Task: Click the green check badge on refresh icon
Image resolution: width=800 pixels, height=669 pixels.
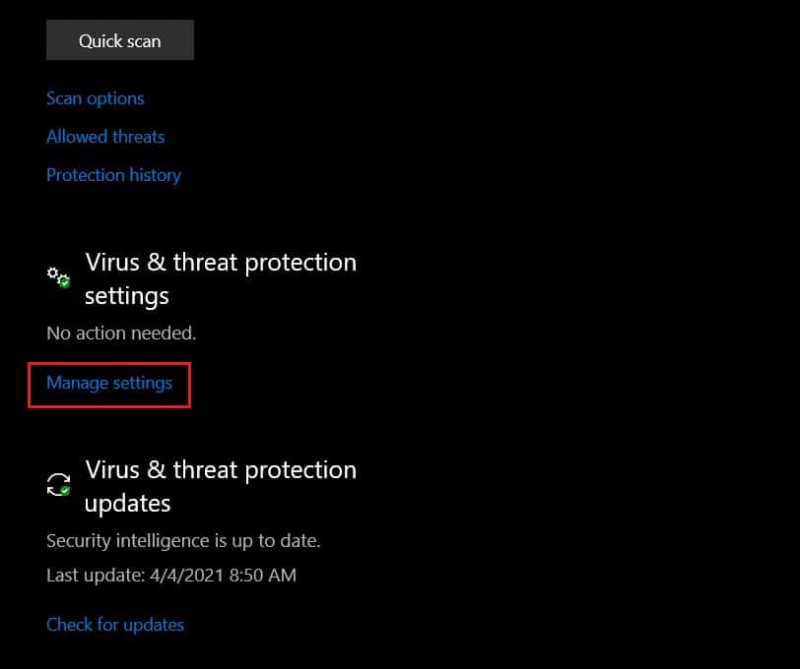Action: (65, 491)
